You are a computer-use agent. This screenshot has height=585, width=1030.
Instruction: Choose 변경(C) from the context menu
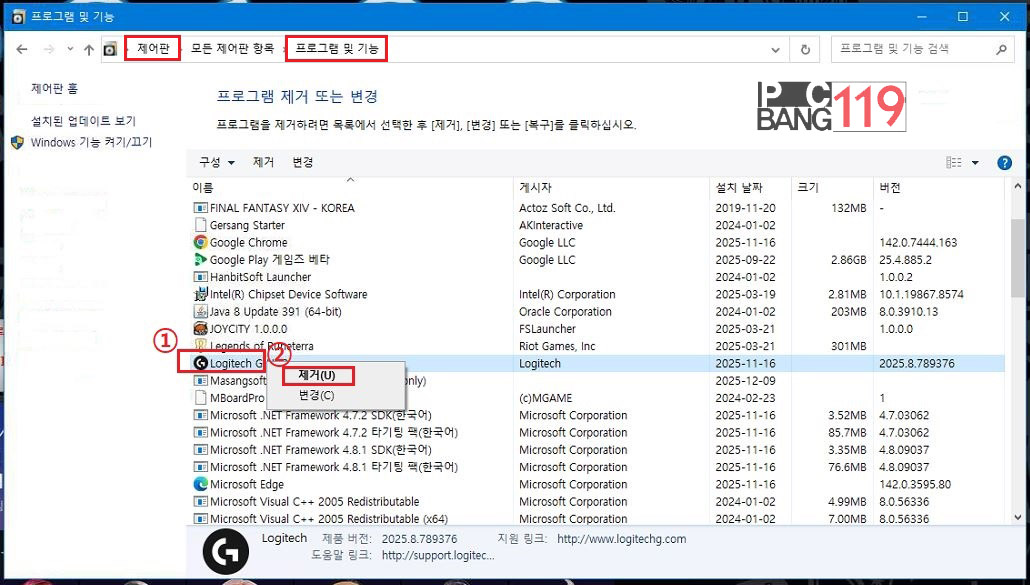click(317, 395)
